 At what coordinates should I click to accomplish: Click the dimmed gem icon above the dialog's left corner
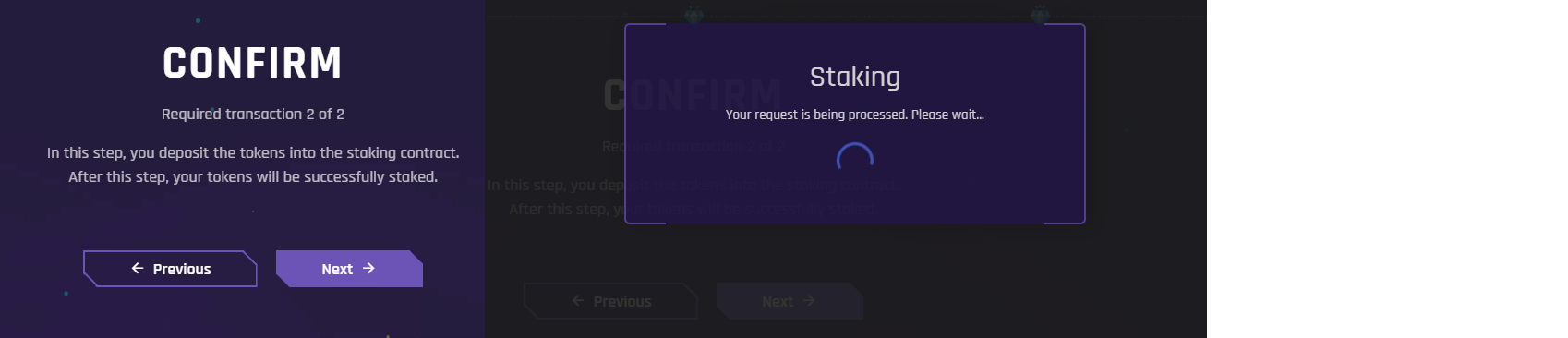(694, 15)
